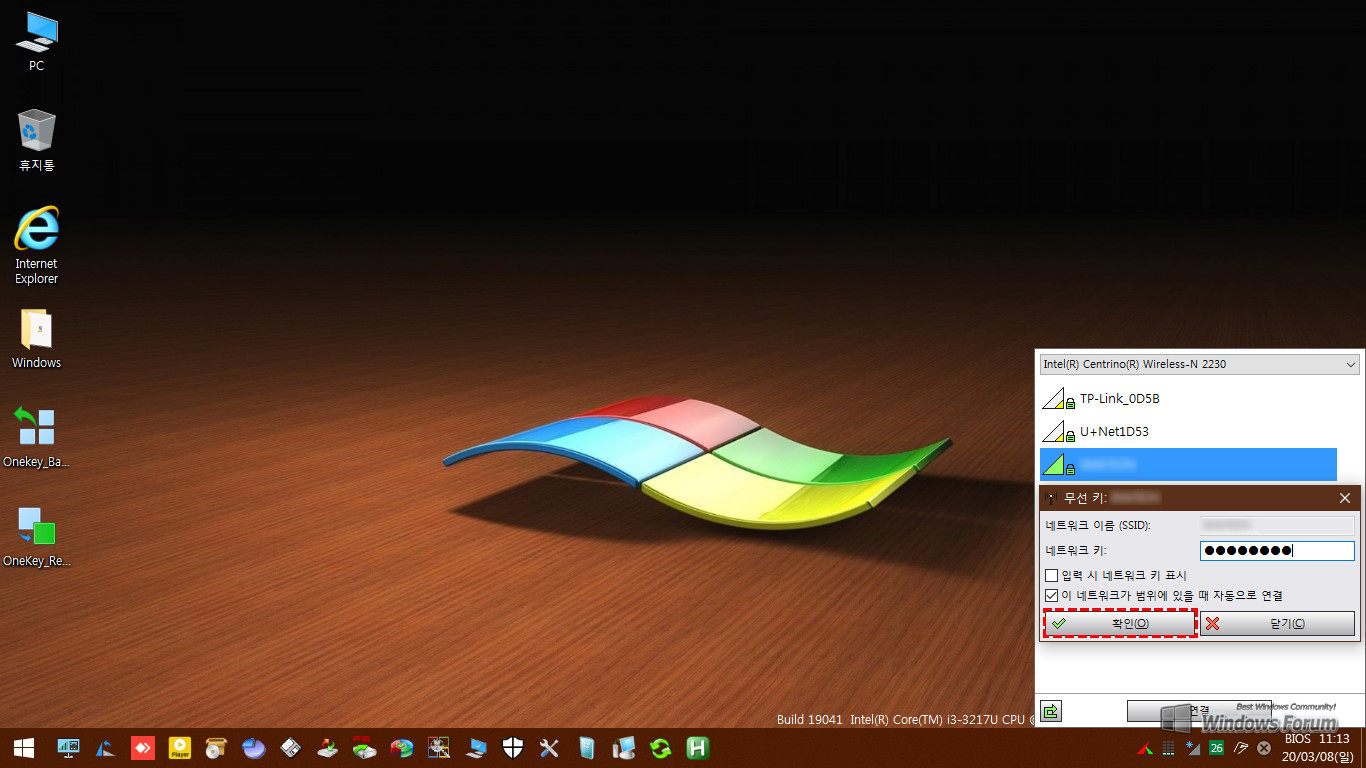Click the wireless signal tray icon

click(x=1192, y=747)
